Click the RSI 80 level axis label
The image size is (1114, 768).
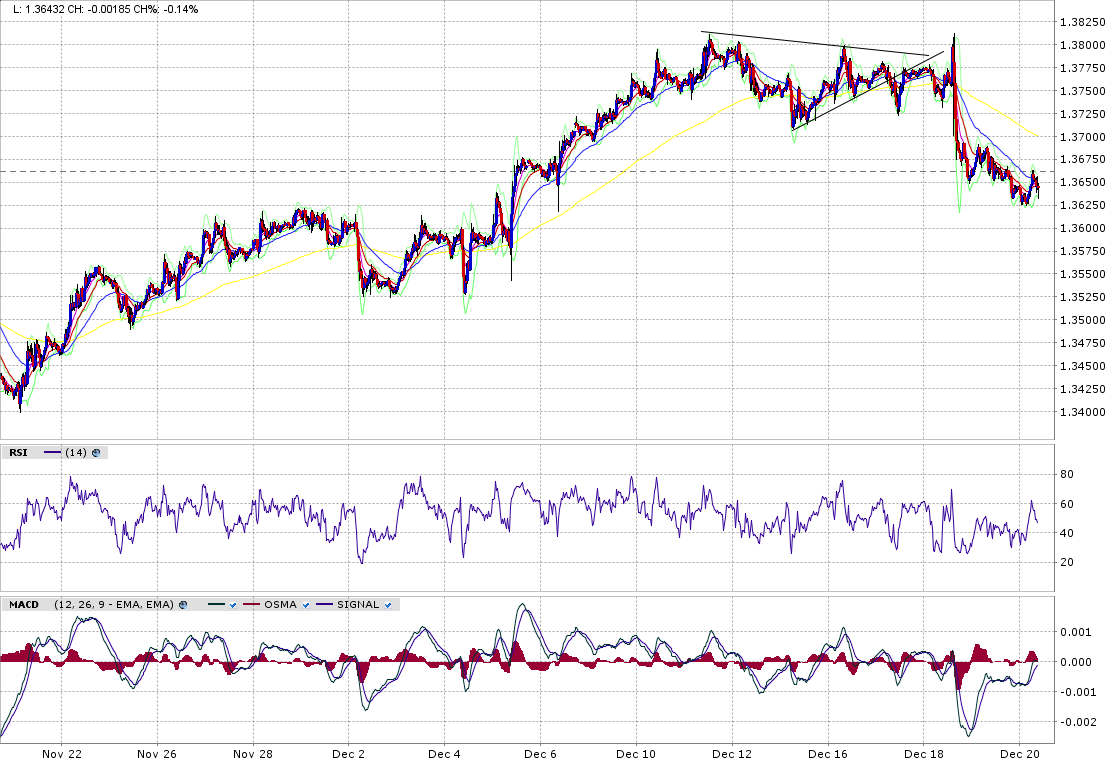tap(1067, 475)
